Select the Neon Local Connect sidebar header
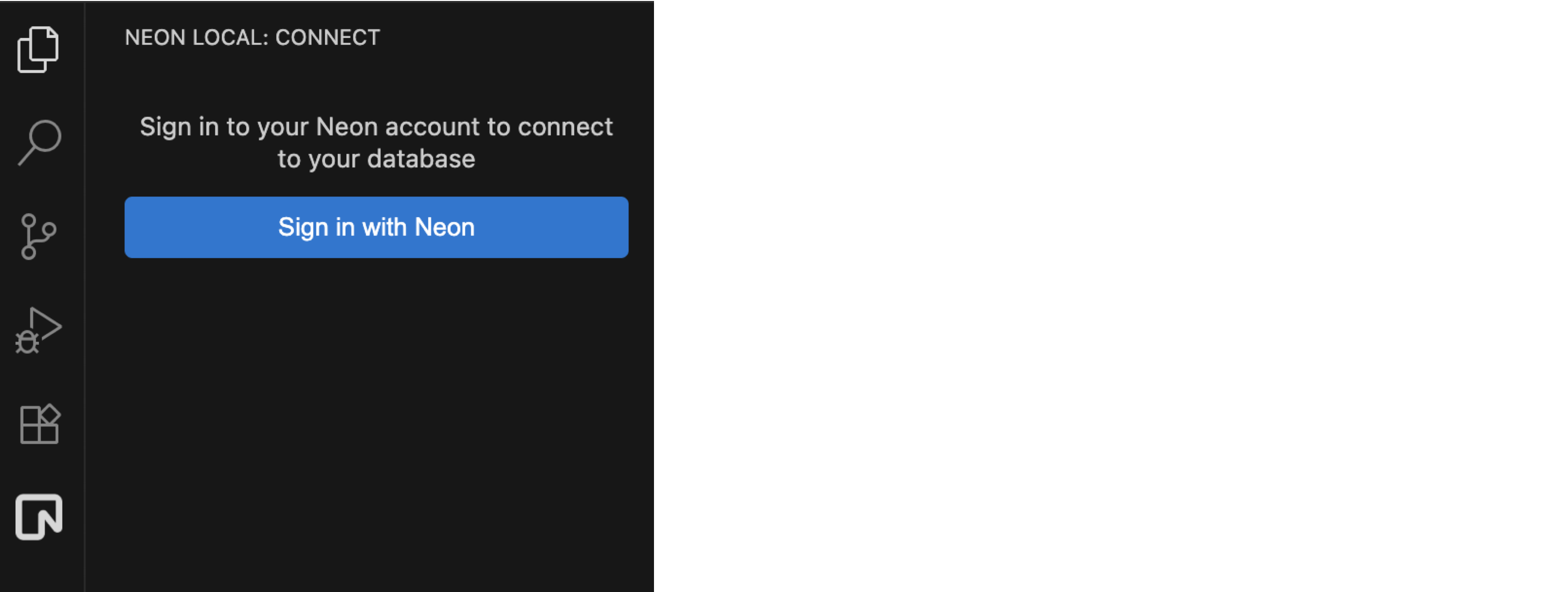 pyautogui.click(x=252, y=37)
